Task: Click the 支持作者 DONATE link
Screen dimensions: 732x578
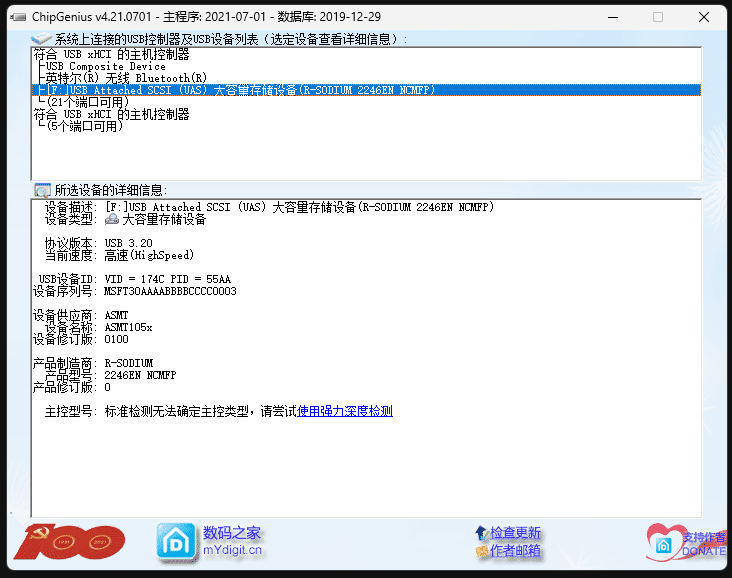Action: 704,544
